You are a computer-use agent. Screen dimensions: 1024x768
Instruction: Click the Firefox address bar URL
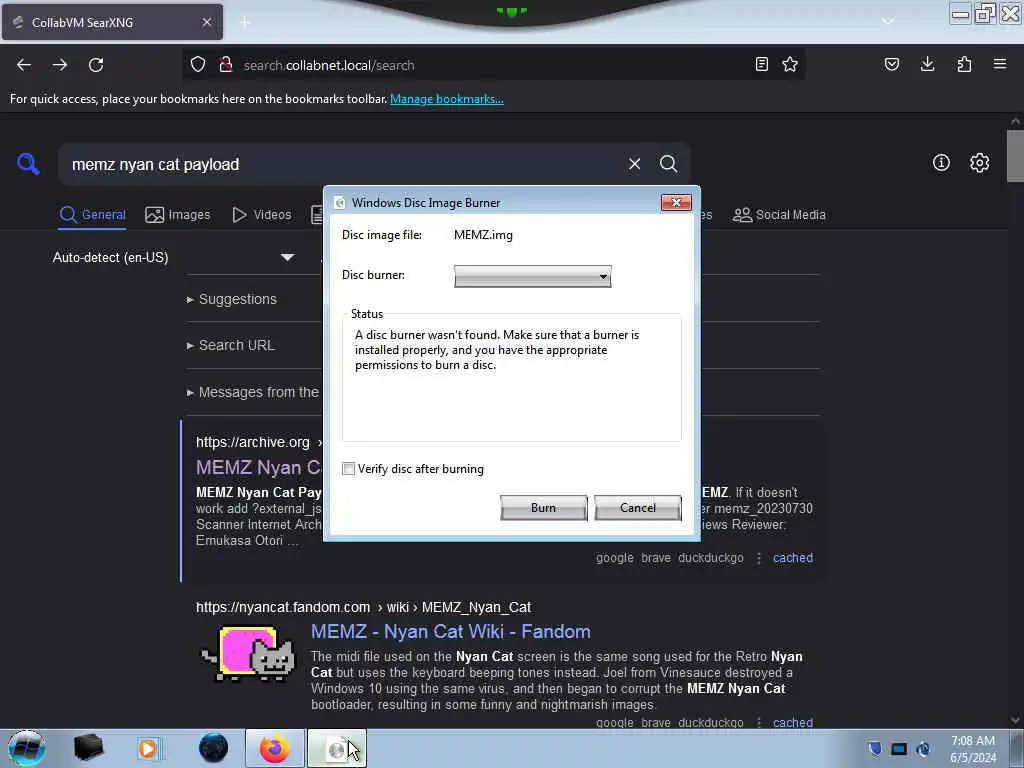pos(328,65)
